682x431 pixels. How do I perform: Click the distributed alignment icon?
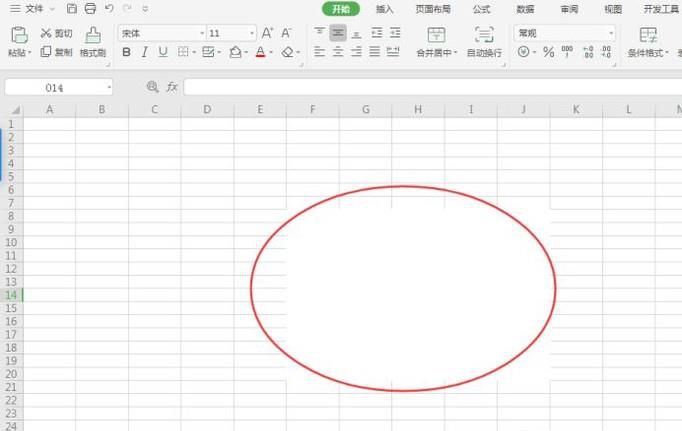393,52
